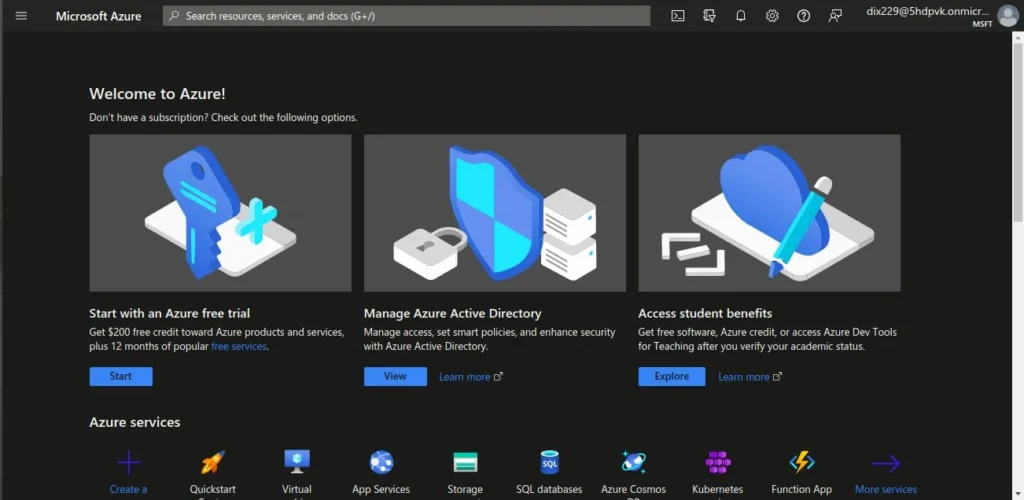This screenshot has height=500, width=1024.
Task: Focus the search resources input field
Action: click(406, 16)
